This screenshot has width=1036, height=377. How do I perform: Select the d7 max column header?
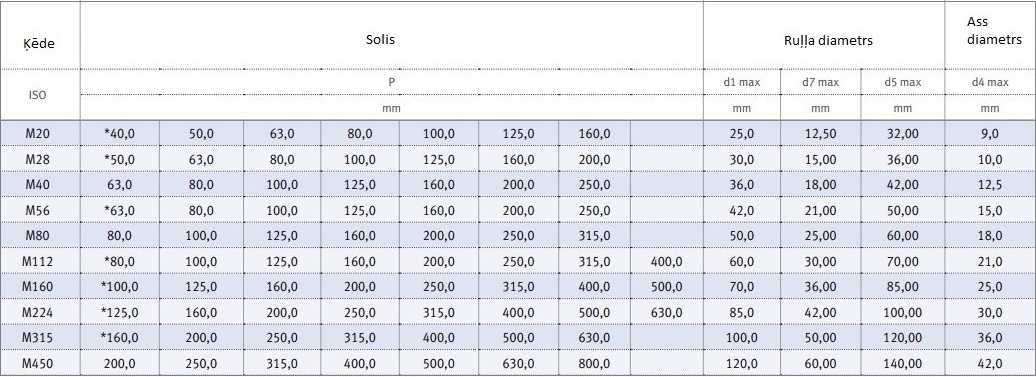click(820, 83)
